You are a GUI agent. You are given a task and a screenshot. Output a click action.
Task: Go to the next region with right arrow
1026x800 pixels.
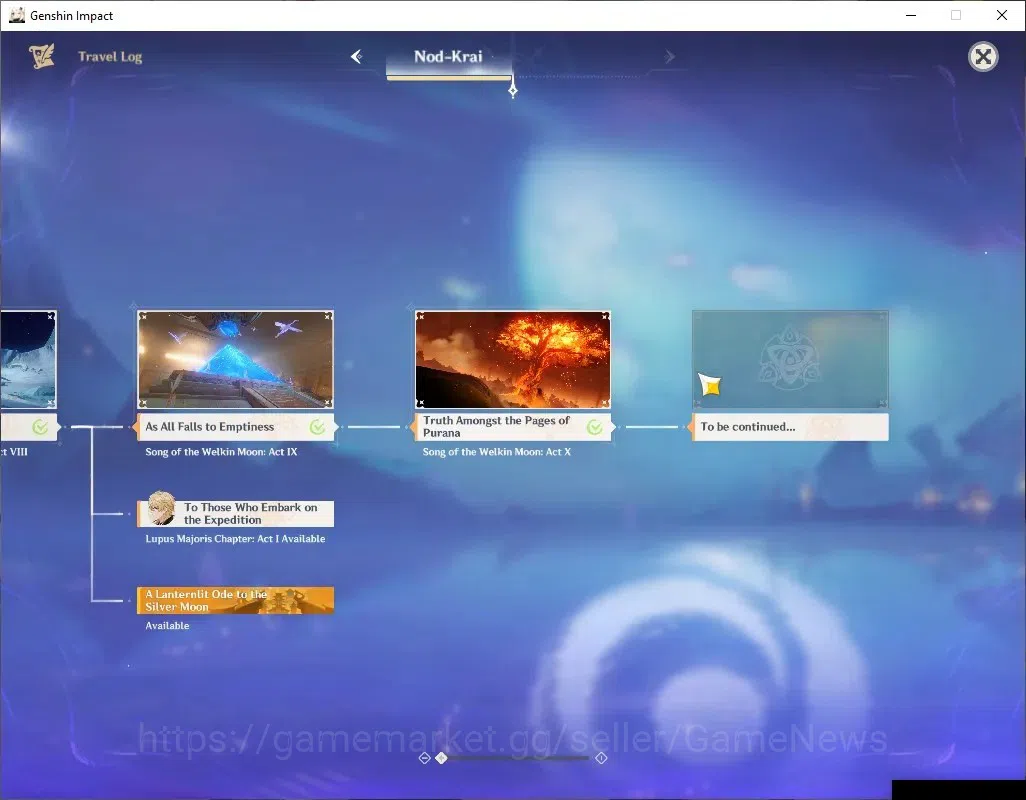pyautogui.click(x=669, y=57)
